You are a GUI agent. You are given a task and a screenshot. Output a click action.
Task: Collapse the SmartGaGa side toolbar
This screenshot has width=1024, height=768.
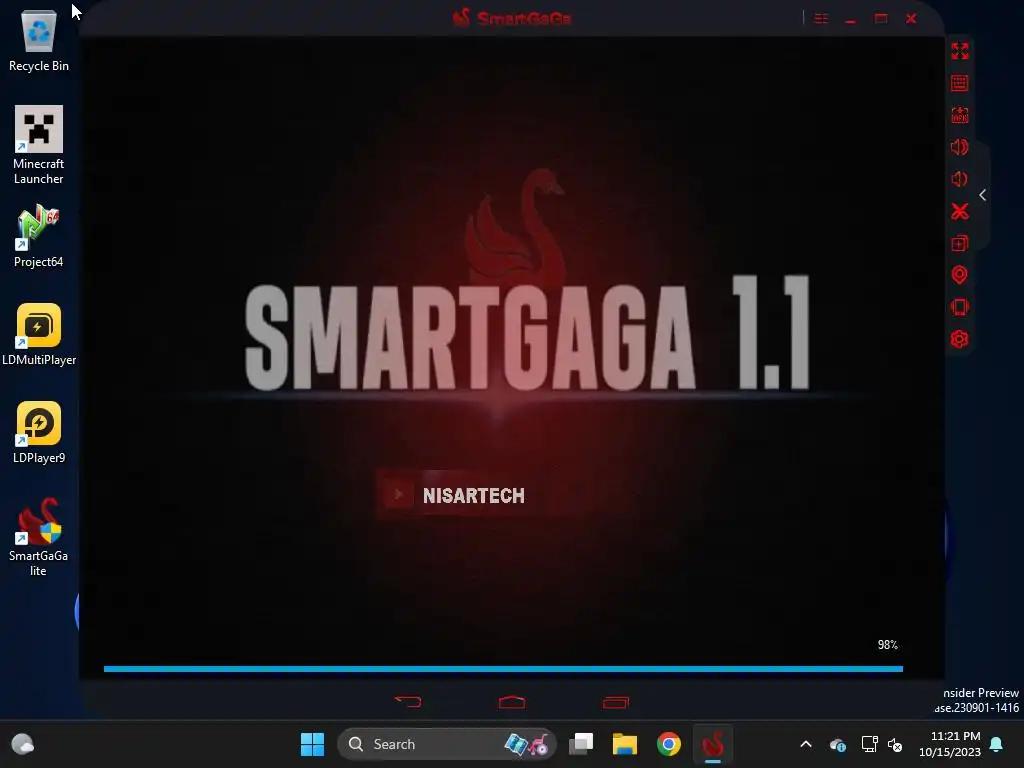982,195
